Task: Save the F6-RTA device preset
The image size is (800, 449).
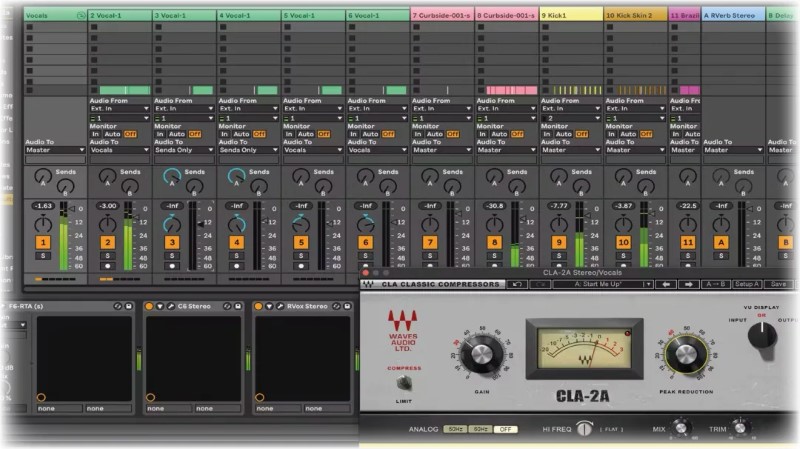Action: tap(129, 306)
